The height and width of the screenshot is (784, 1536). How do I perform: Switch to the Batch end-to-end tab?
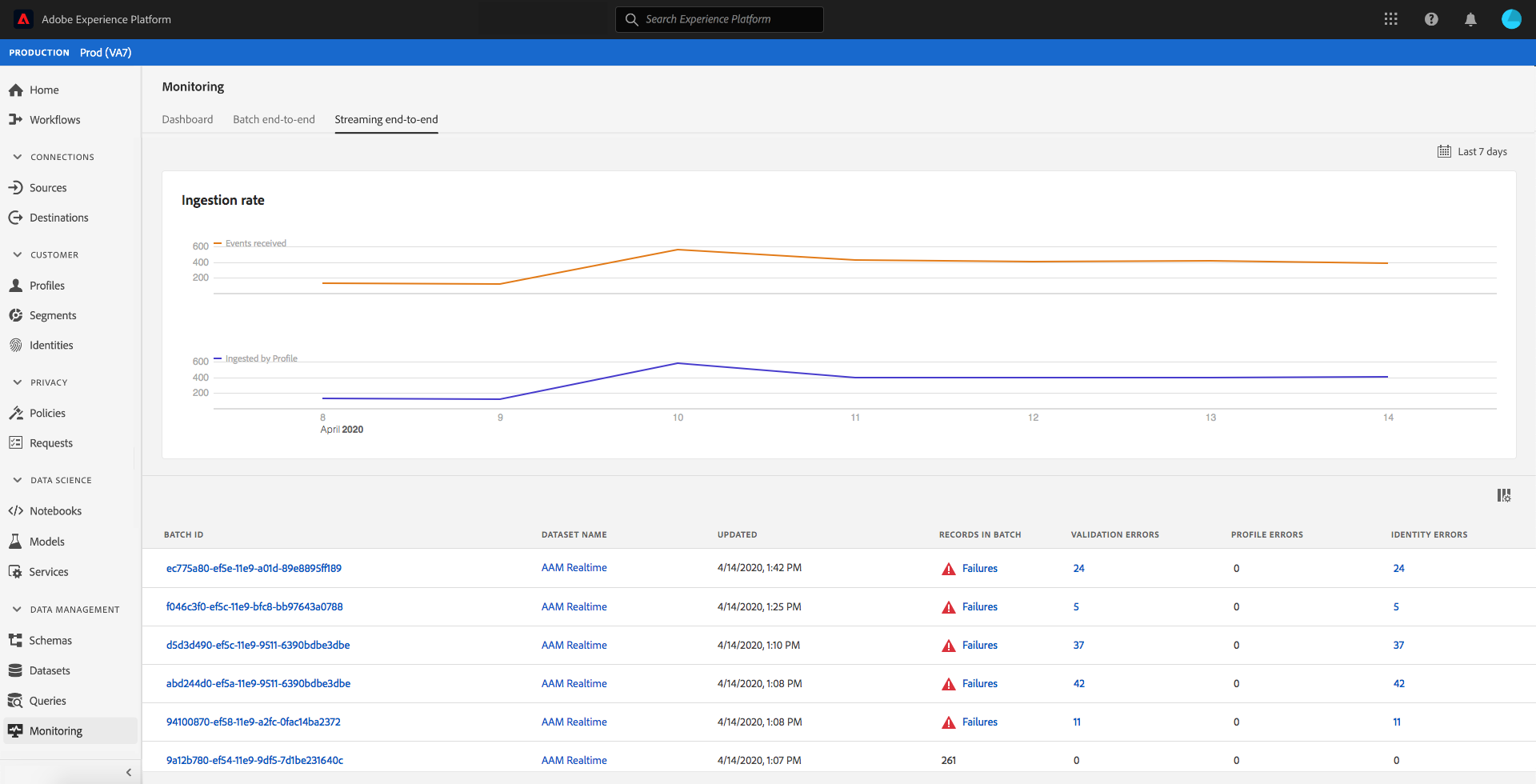pyautogui.click(x=274, y=120)
